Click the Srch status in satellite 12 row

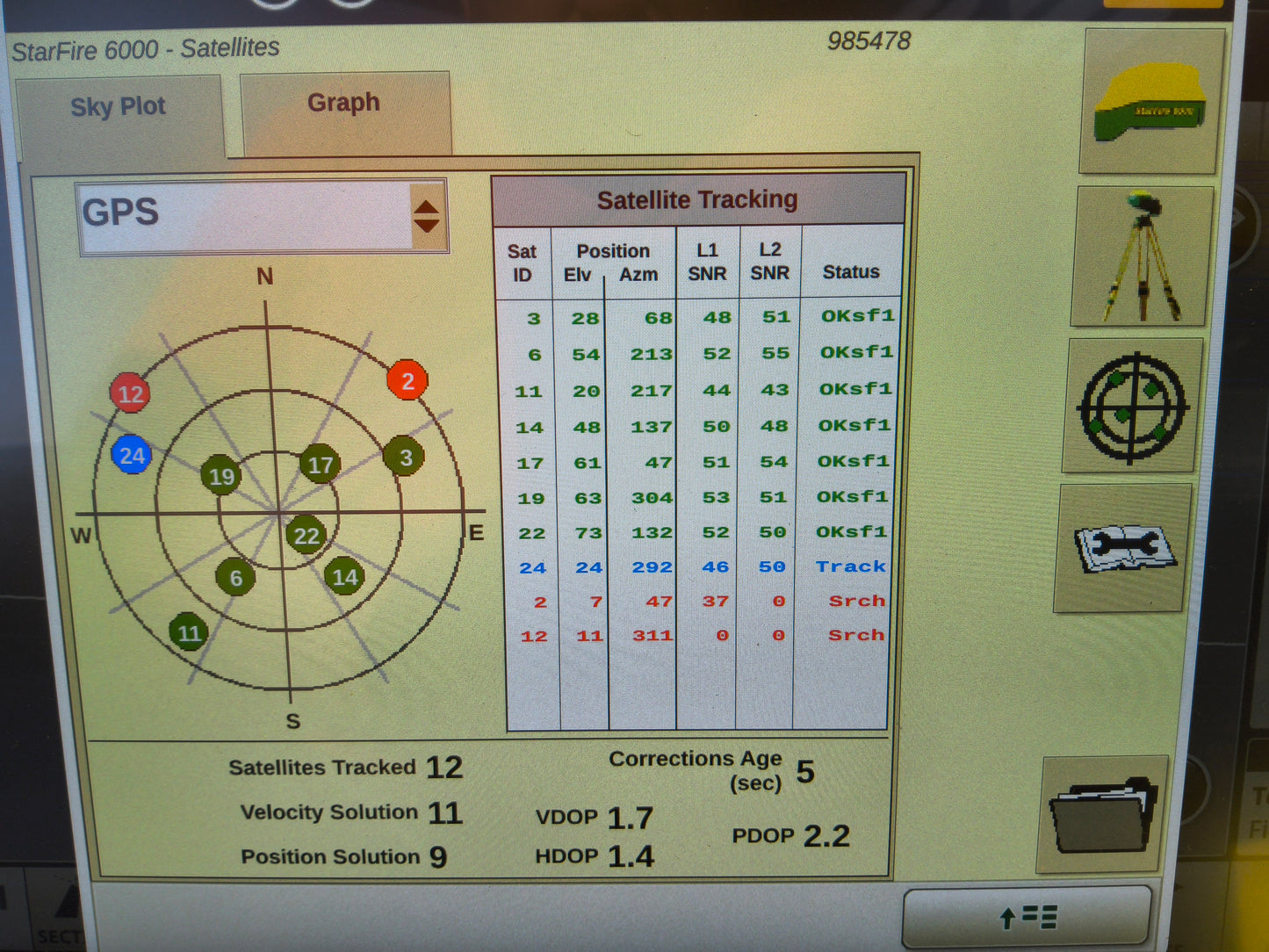(856, 635)
